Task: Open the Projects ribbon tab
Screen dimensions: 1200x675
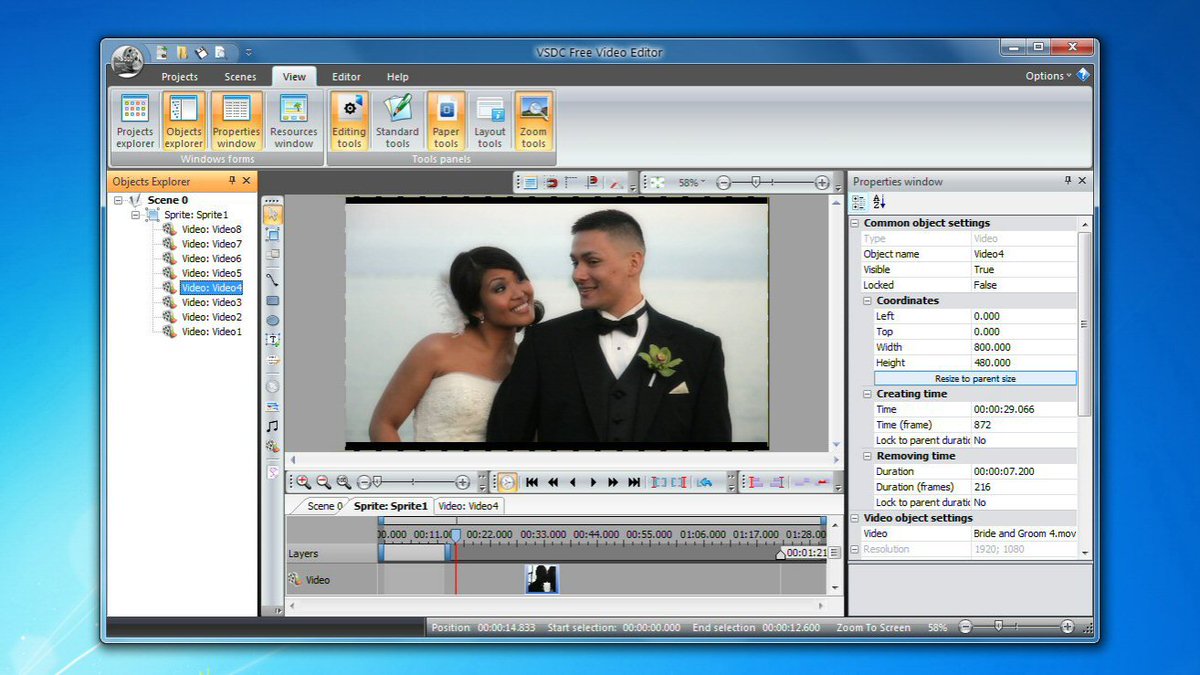Action: pos(180,77)
